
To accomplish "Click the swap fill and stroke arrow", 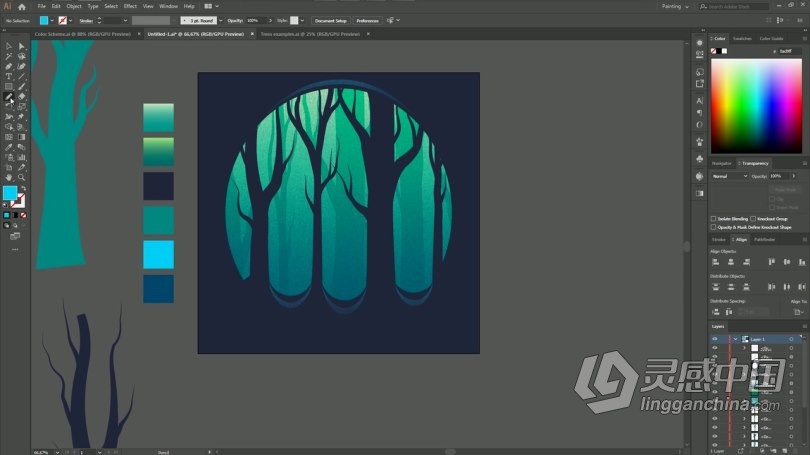I will pos(23,189).
